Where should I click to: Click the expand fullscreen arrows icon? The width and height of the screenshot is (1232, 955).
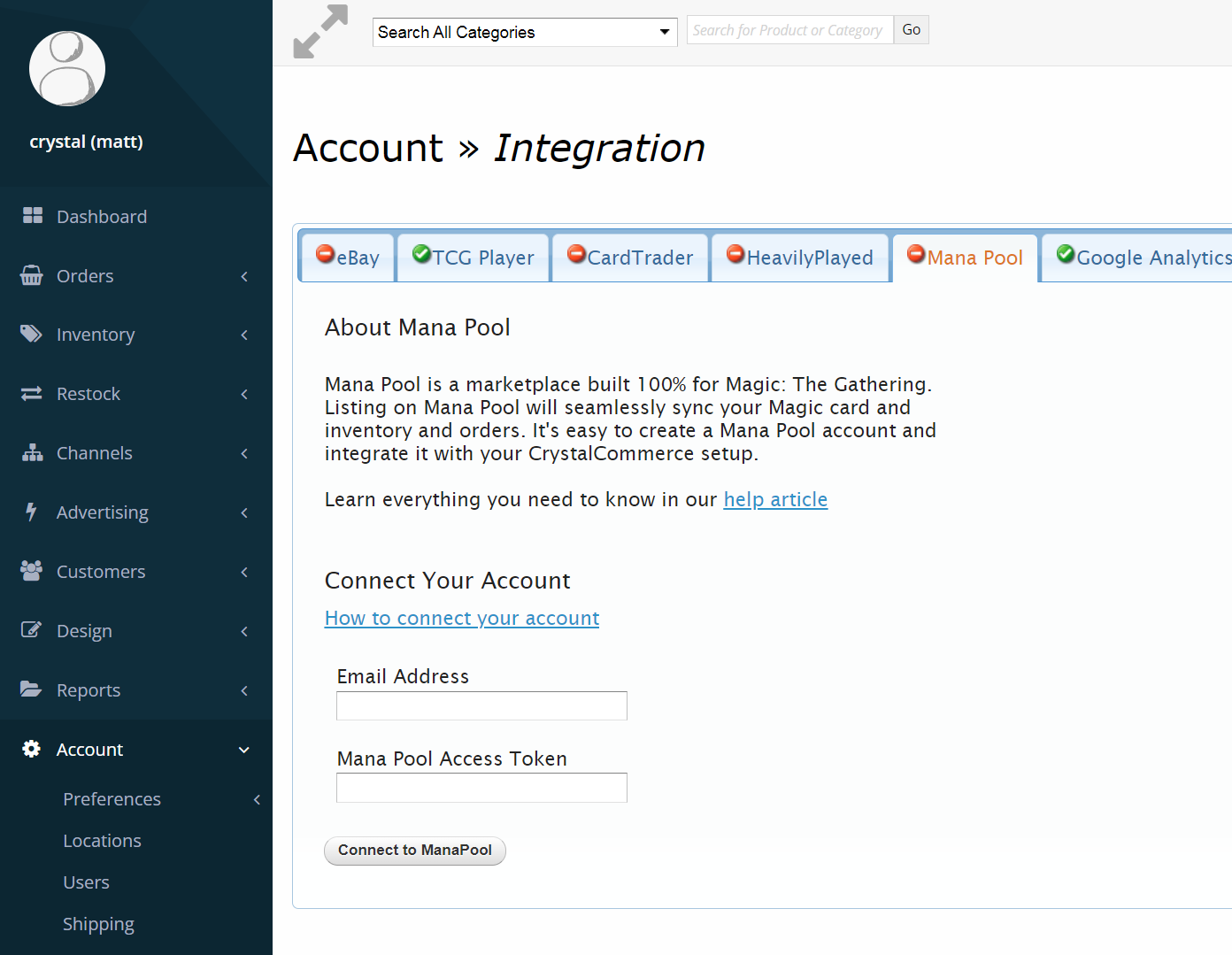coord(320,32)
